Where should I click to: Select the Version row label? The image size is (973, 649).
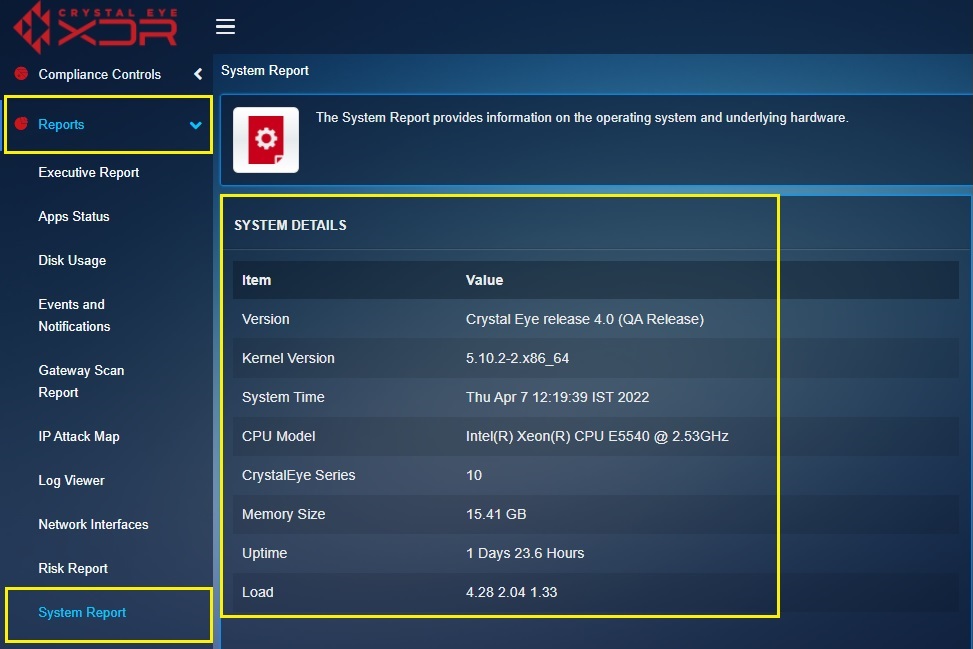point(266,319)
